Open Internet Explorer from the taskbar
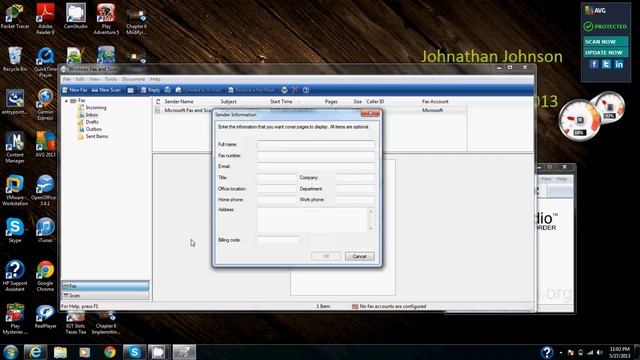 (x=35, y=352)
